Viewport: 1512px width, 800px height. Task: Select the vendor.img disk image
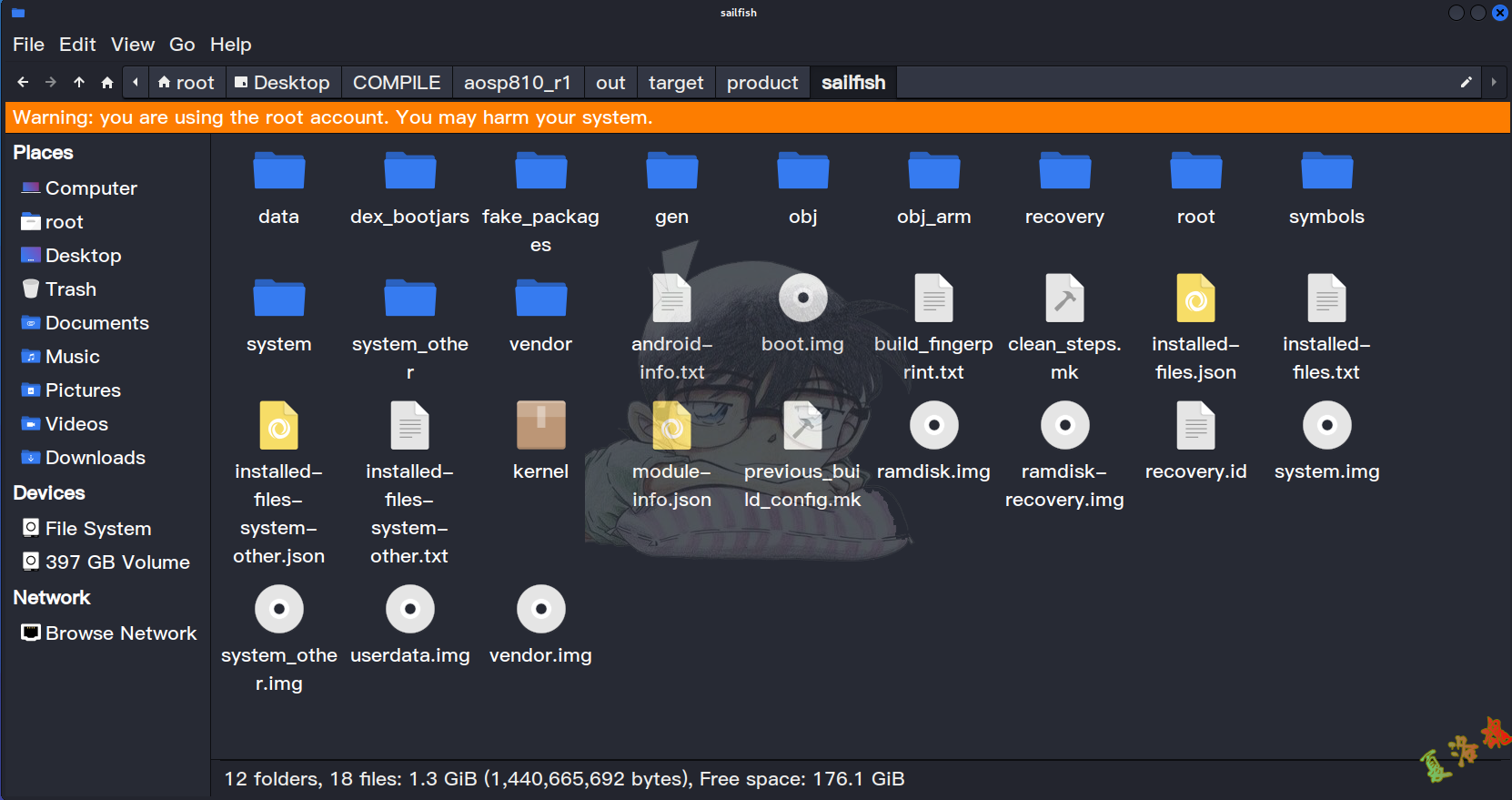point(540,610)
